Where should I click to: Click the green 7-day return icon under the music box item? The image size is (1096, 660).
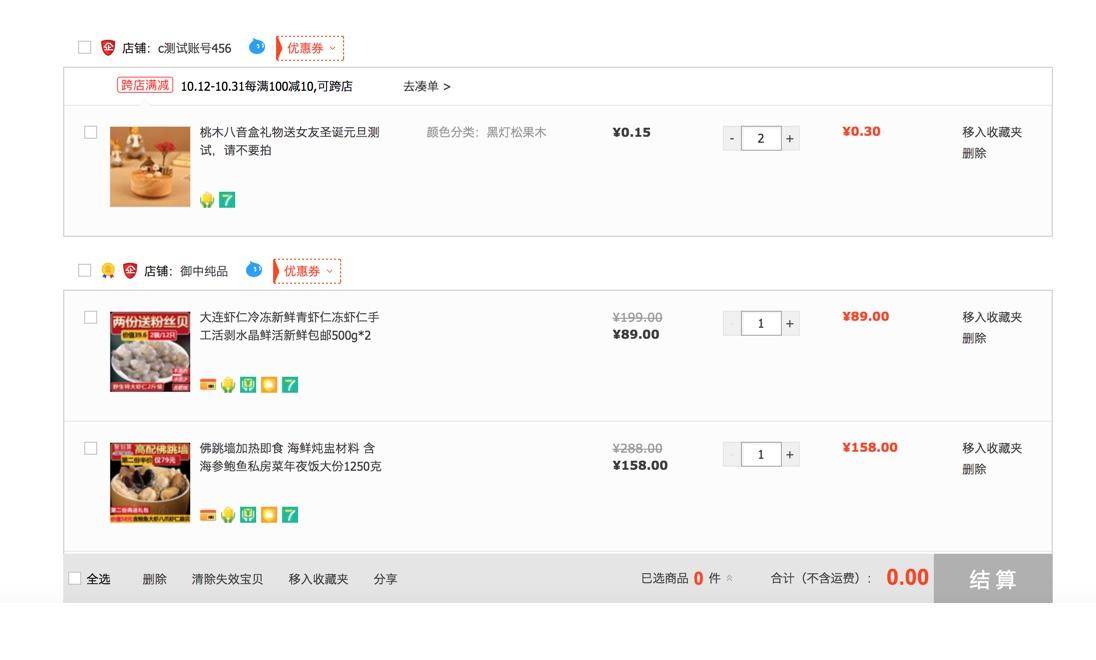[x=227, y=200]
